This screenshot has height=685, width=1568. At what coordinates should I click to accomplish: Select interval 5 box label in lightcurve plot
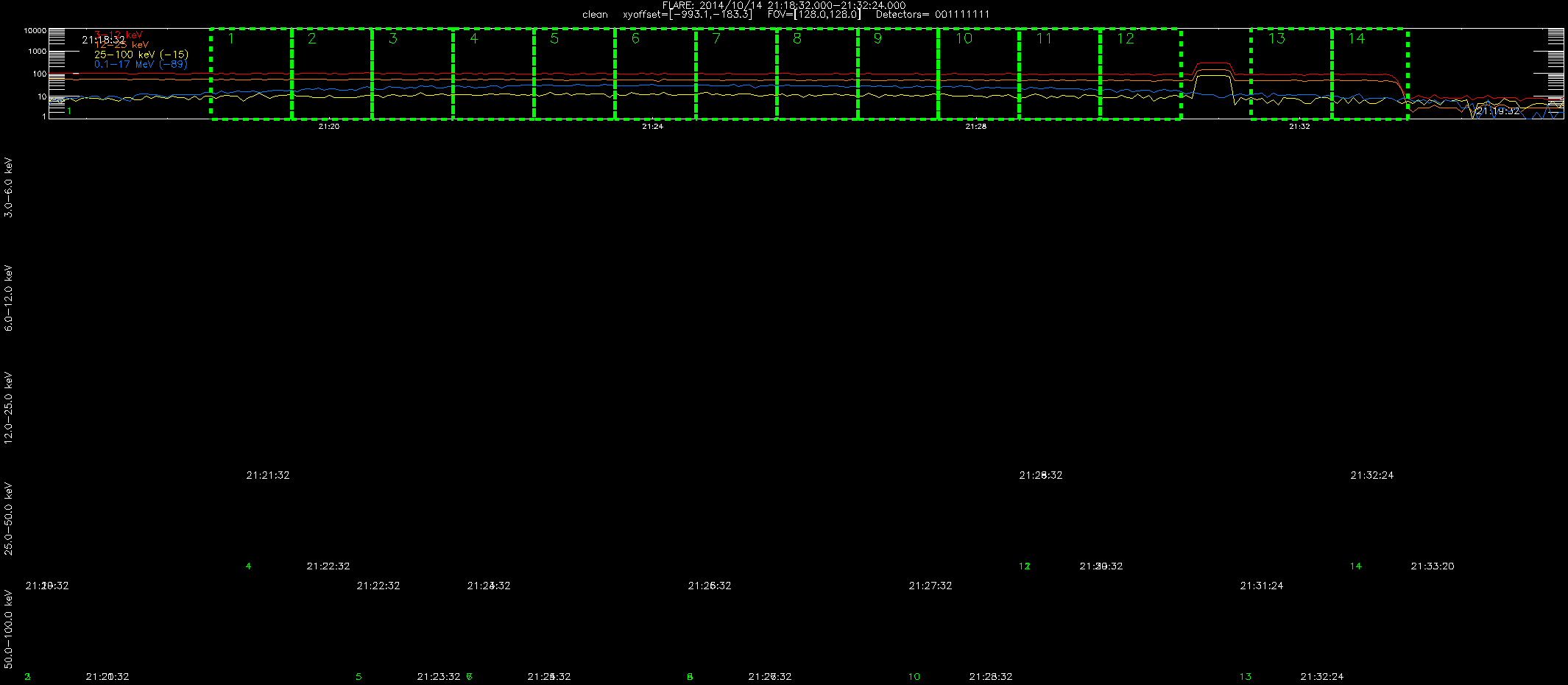coord(554,38)
